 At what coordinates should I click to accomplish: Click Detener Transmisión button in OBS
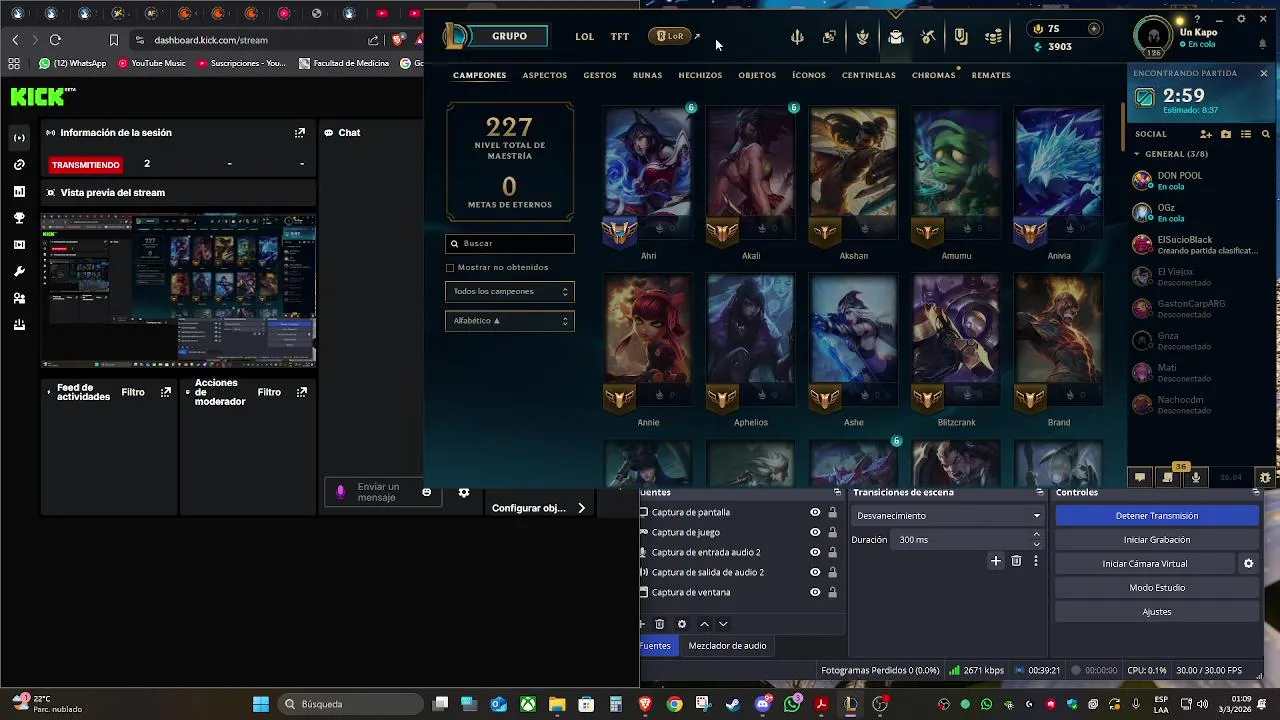point(1157,516)
